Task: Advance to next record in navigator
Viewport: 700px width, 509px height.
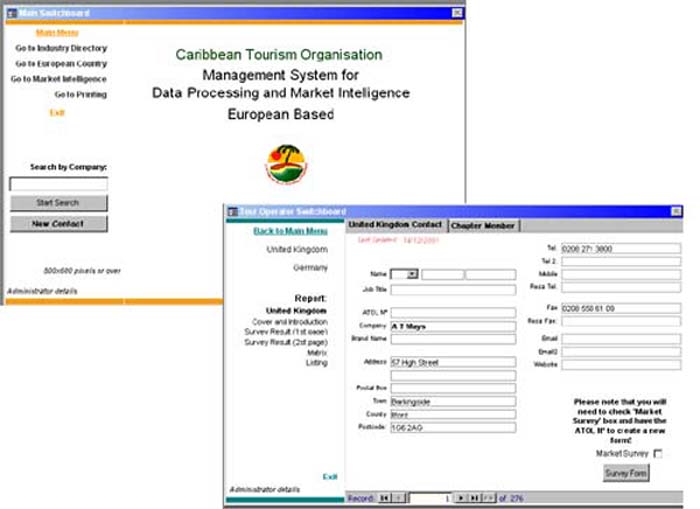Action: (x=461, y=498)
